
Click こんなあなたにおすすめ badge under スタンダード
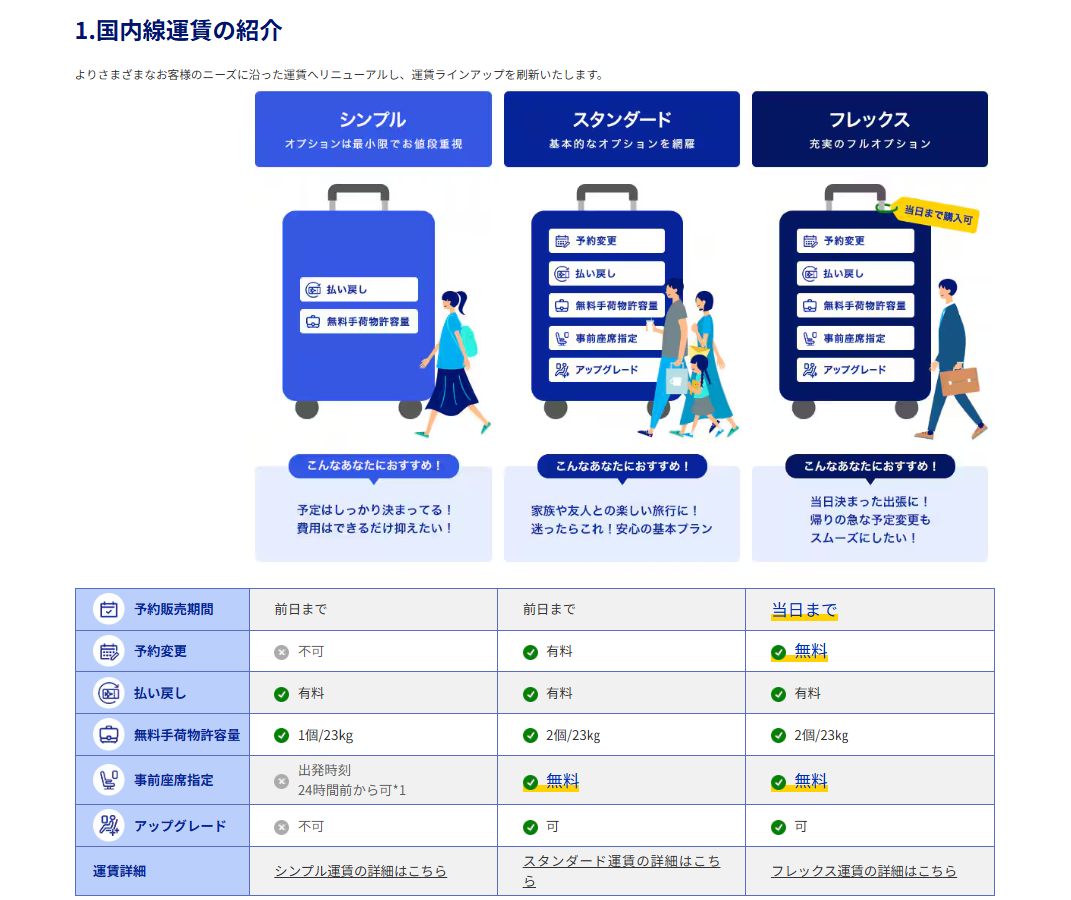[x=622, y=466]
